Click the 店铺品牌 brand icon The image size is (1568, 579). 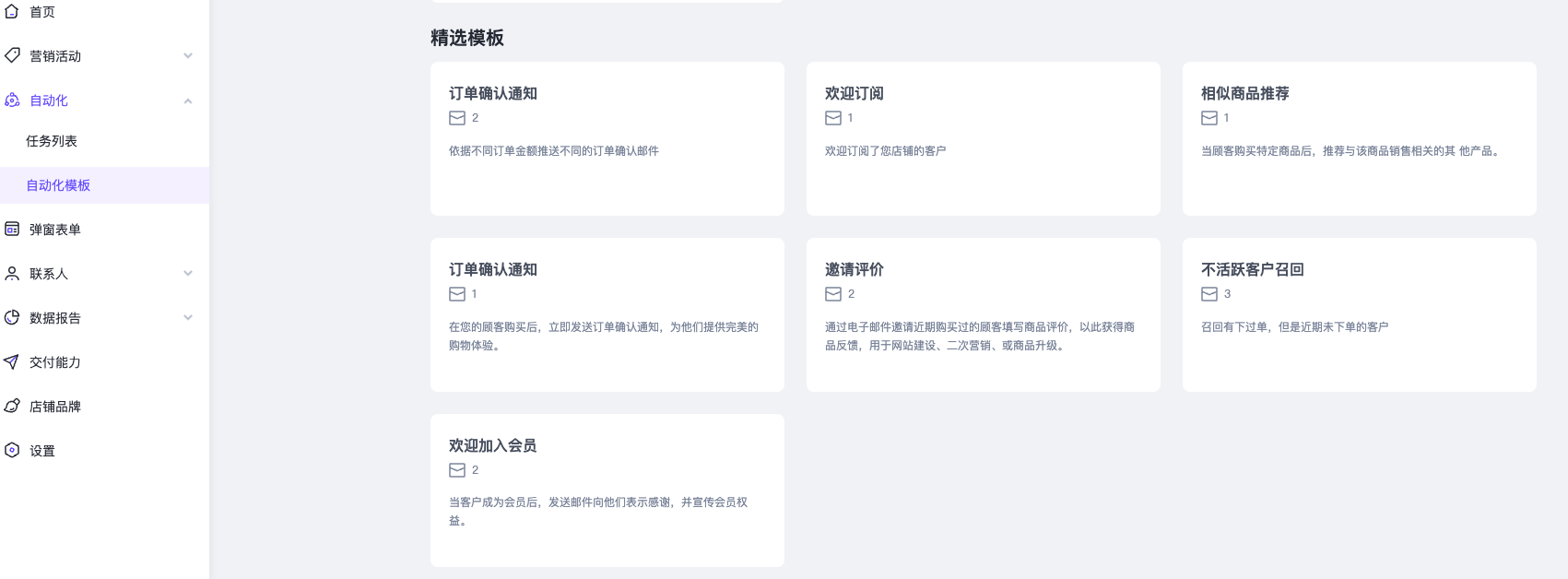(x=12, y=406)
